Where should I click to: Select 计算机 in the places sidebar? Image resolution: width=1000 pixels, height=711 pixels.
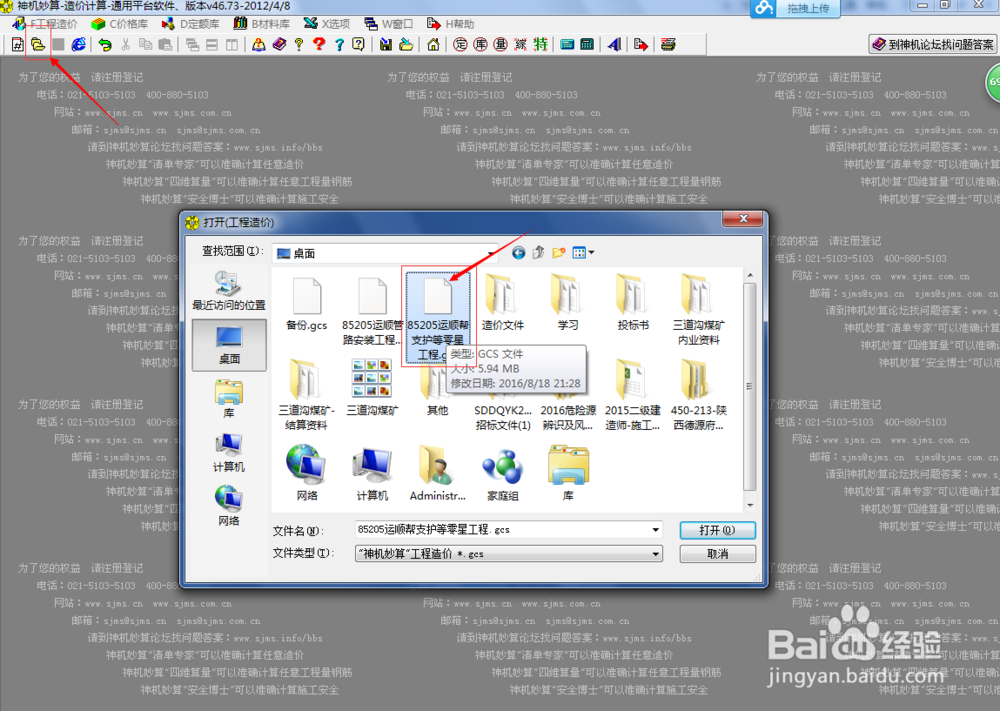229,453
